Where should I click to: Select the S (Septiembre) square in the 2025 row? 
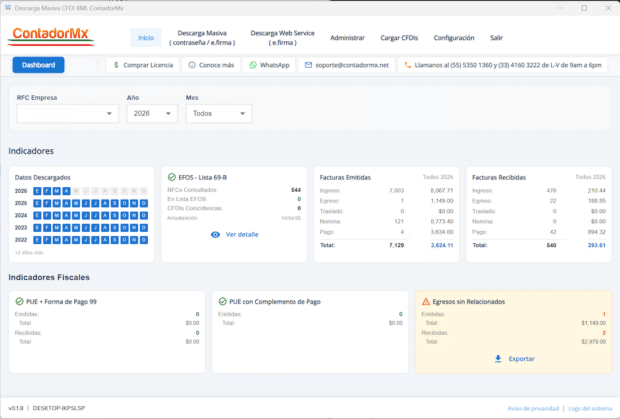tap(115, 203)
